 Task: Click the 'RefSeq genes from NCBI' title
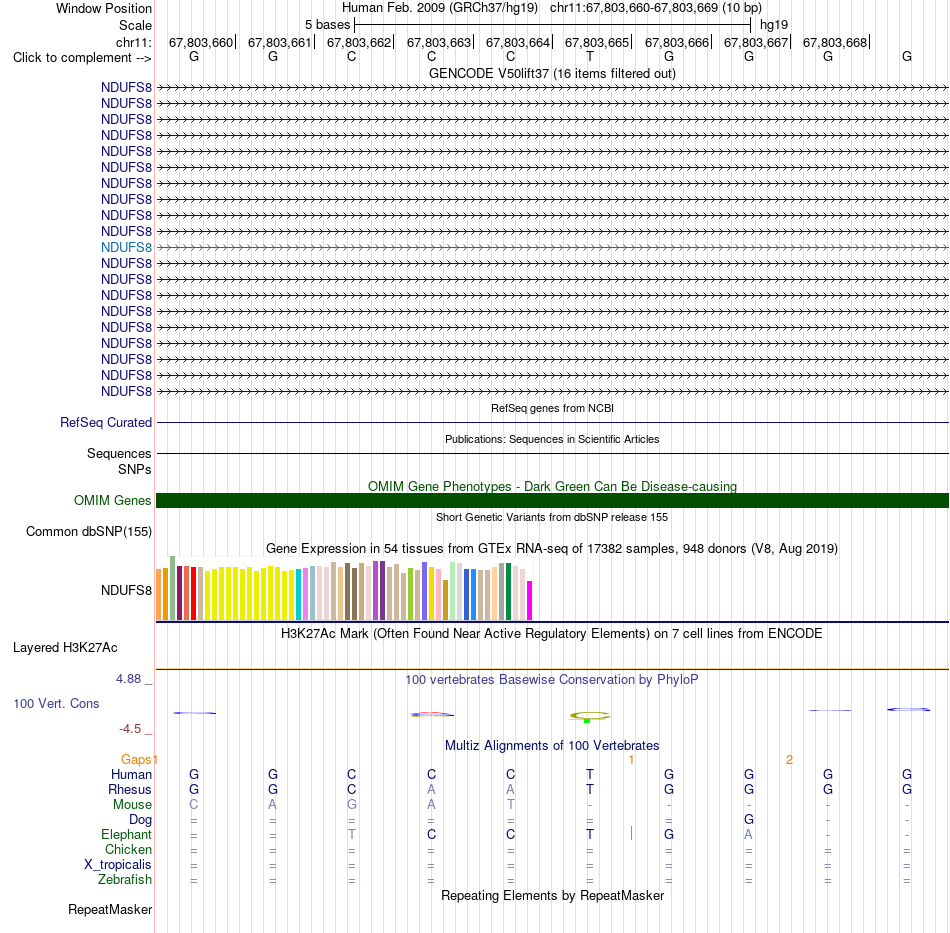click(x=552, y=408)
